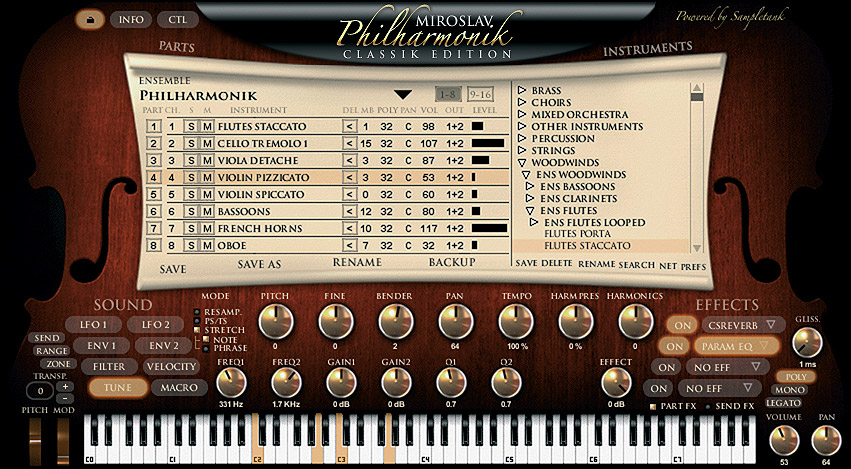
Task: Solo the Viola Detache part
Action: point(190,161)
